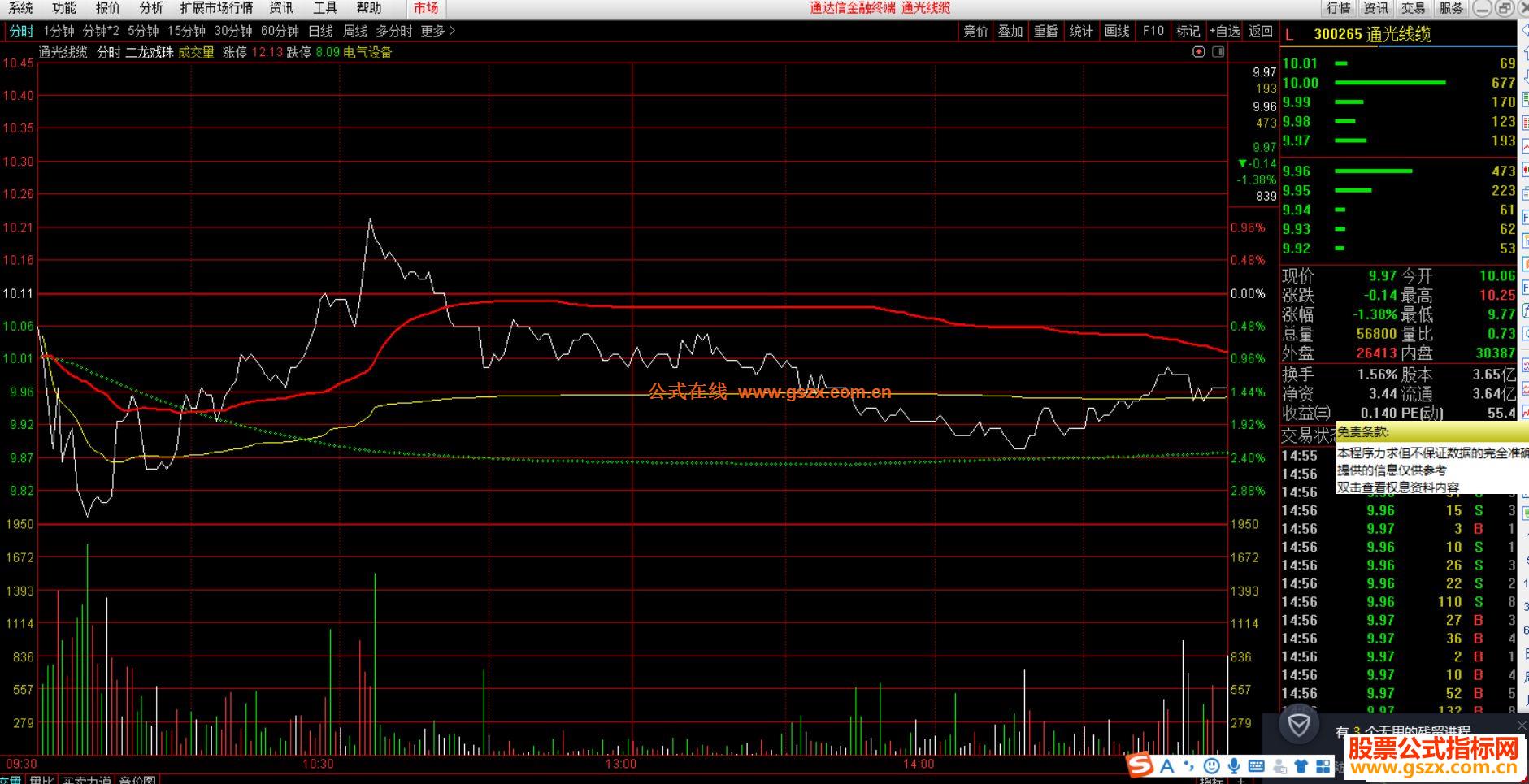The height and width of the screenshot is (784, 1529).
Task: Click the Sogou S logo icon
Action: click(1140, 765)
